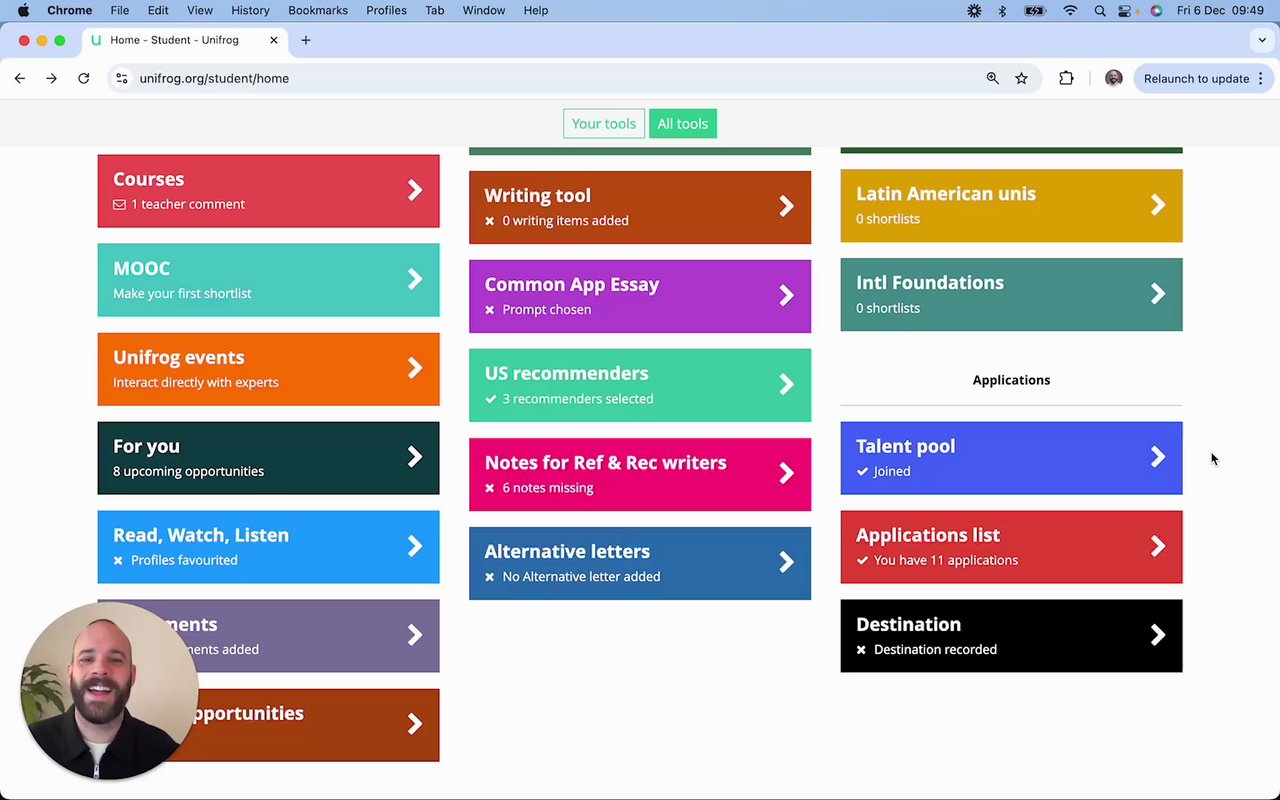Reload the Unifrog page
The image size is (1280, 800).
tap(84, 78)
